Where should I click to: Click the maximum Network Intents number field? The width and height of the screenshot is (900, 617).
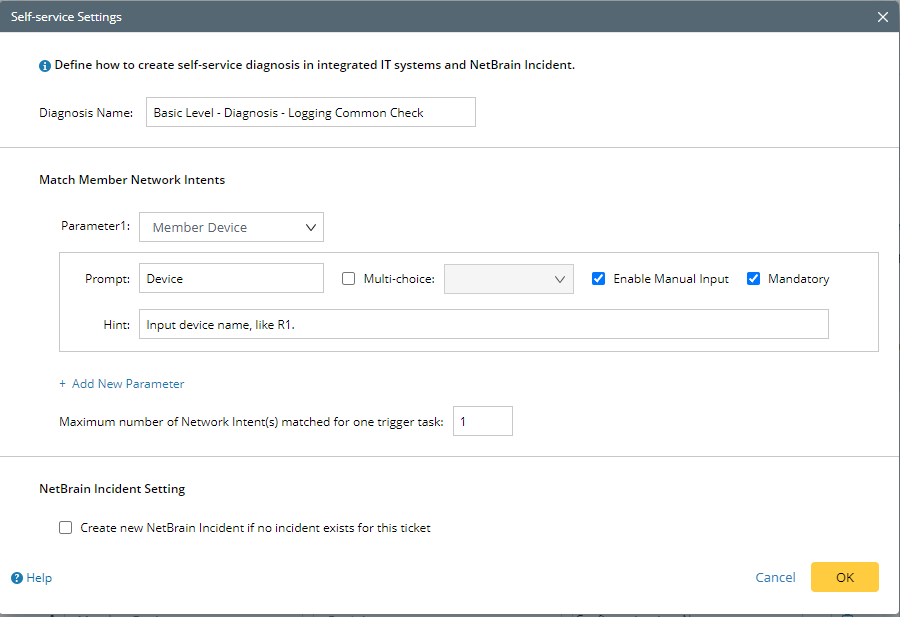(x=483, y=421)
